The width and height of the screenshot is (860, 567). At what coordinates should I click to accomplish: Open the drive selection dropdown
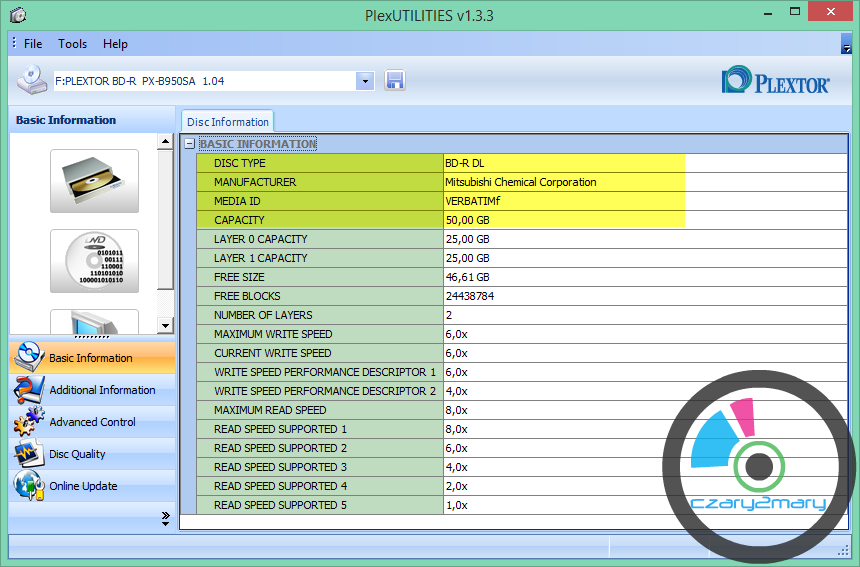point(364,81)
